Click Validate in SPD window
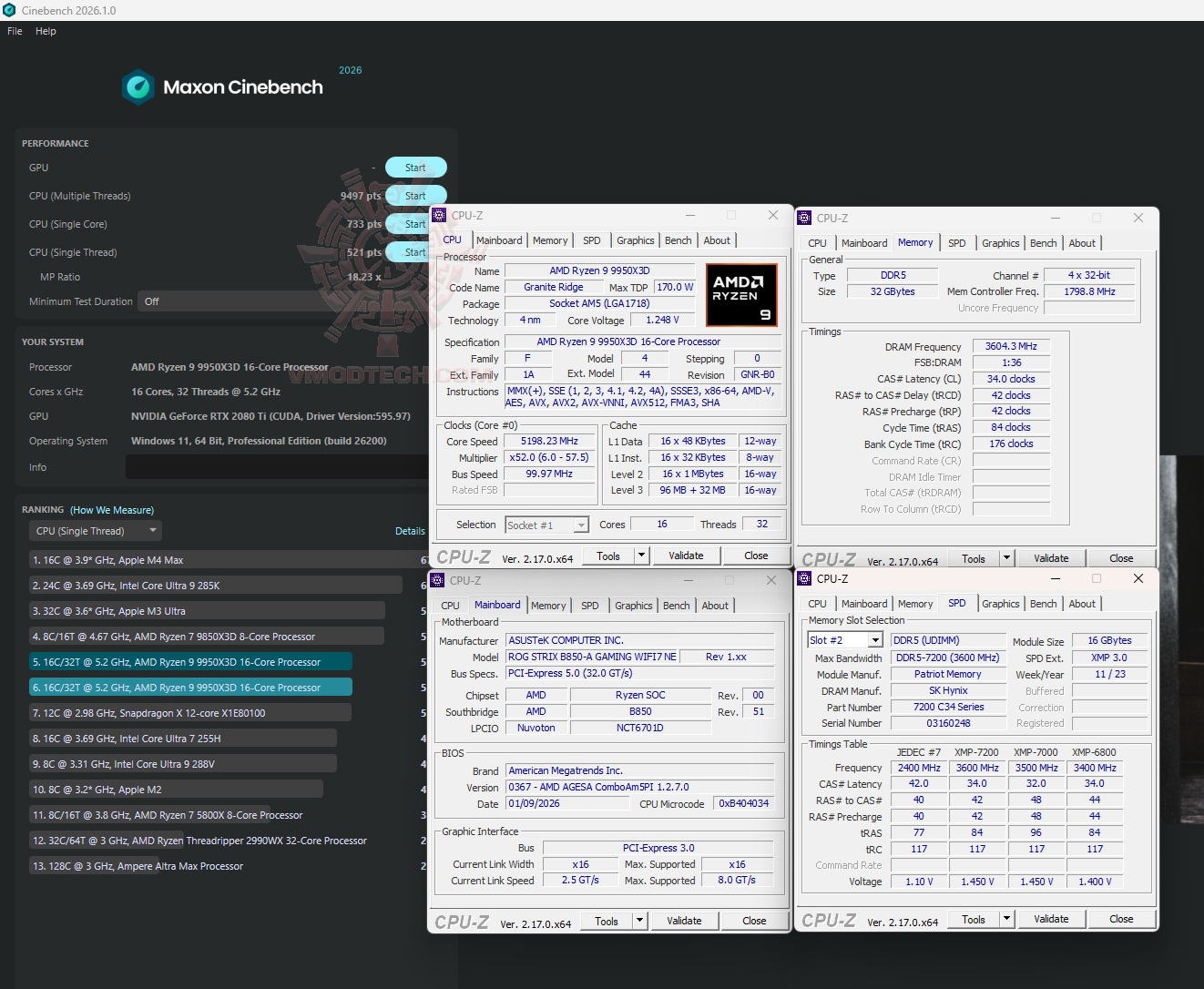This screenshot has height=989, width=1204. click(1051, 920)
